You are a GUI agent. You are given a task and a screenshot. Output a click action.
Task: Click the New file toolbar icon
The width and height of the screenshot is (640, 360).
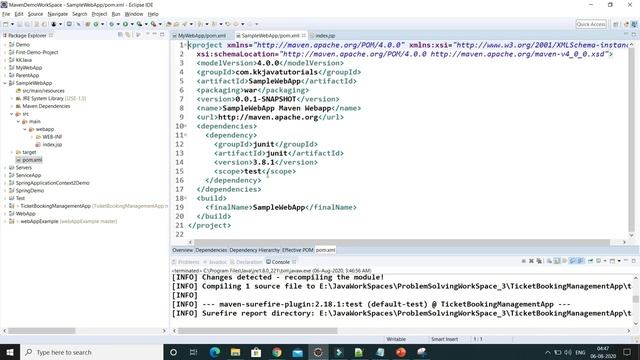[6, 24]
